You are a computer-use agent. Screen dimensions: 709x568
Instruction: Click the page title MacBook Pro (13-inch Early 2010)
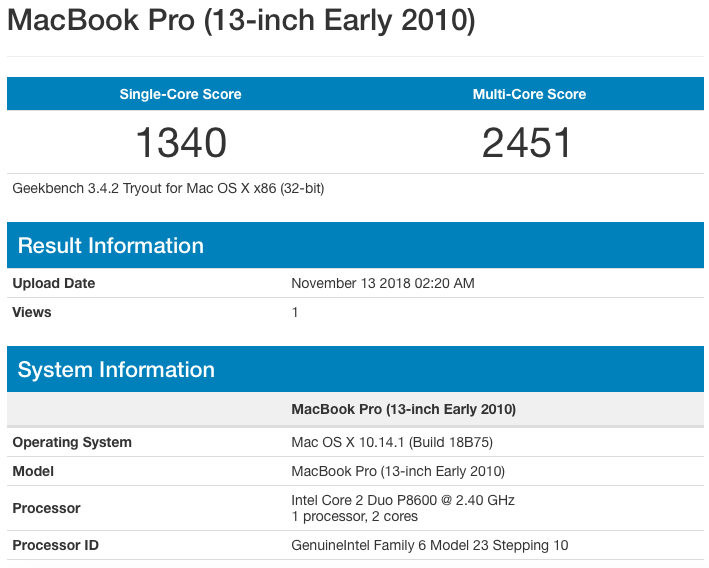pos(241,21)
